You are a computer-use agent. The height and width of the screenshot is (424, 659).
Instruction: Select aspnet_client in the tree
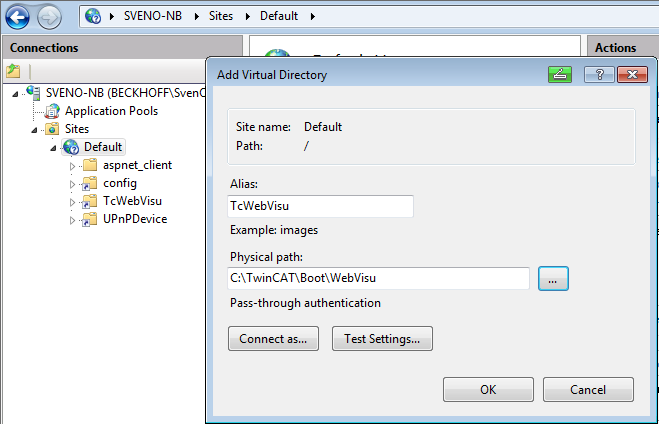137,165
